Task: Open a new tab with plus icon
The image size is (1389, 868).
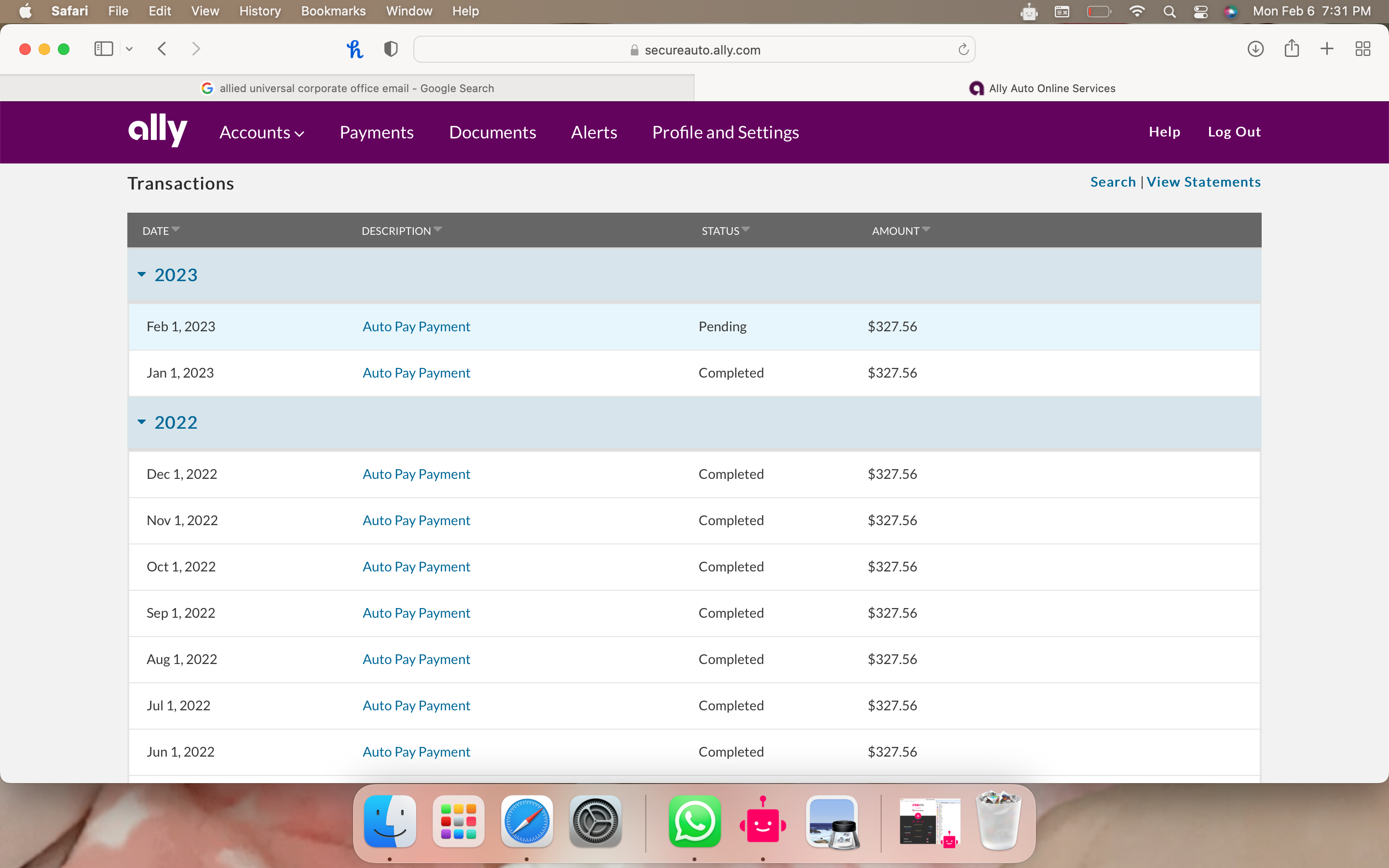Action: (1327, 49)
